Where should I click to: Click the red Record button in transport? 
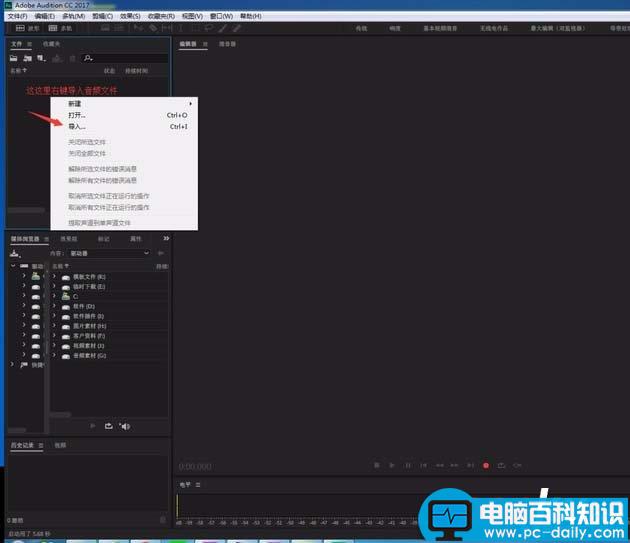tap(486, 465)
